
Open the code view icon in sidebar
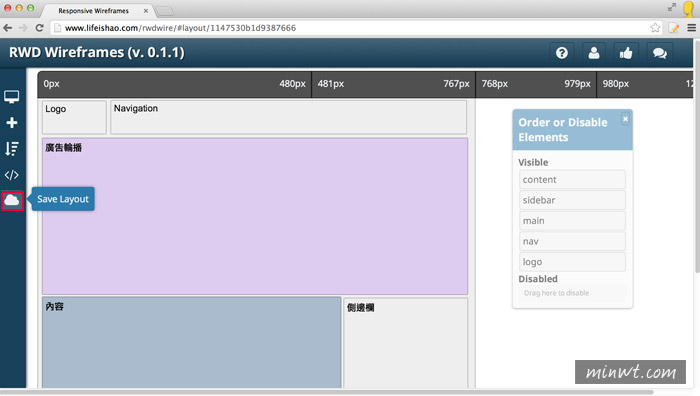pyautogui.click(x=12, y=175)
